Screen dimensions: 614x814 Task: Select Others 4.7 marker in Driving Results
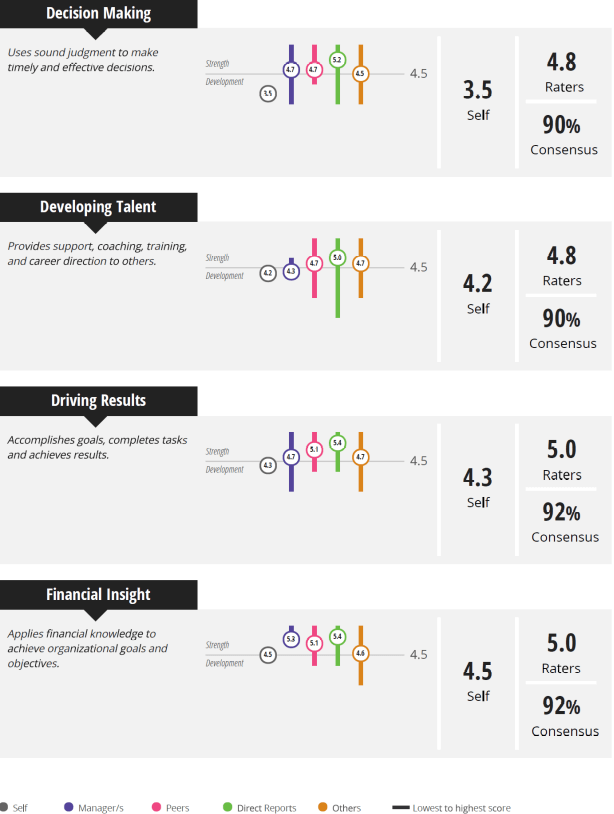(360, 456)
